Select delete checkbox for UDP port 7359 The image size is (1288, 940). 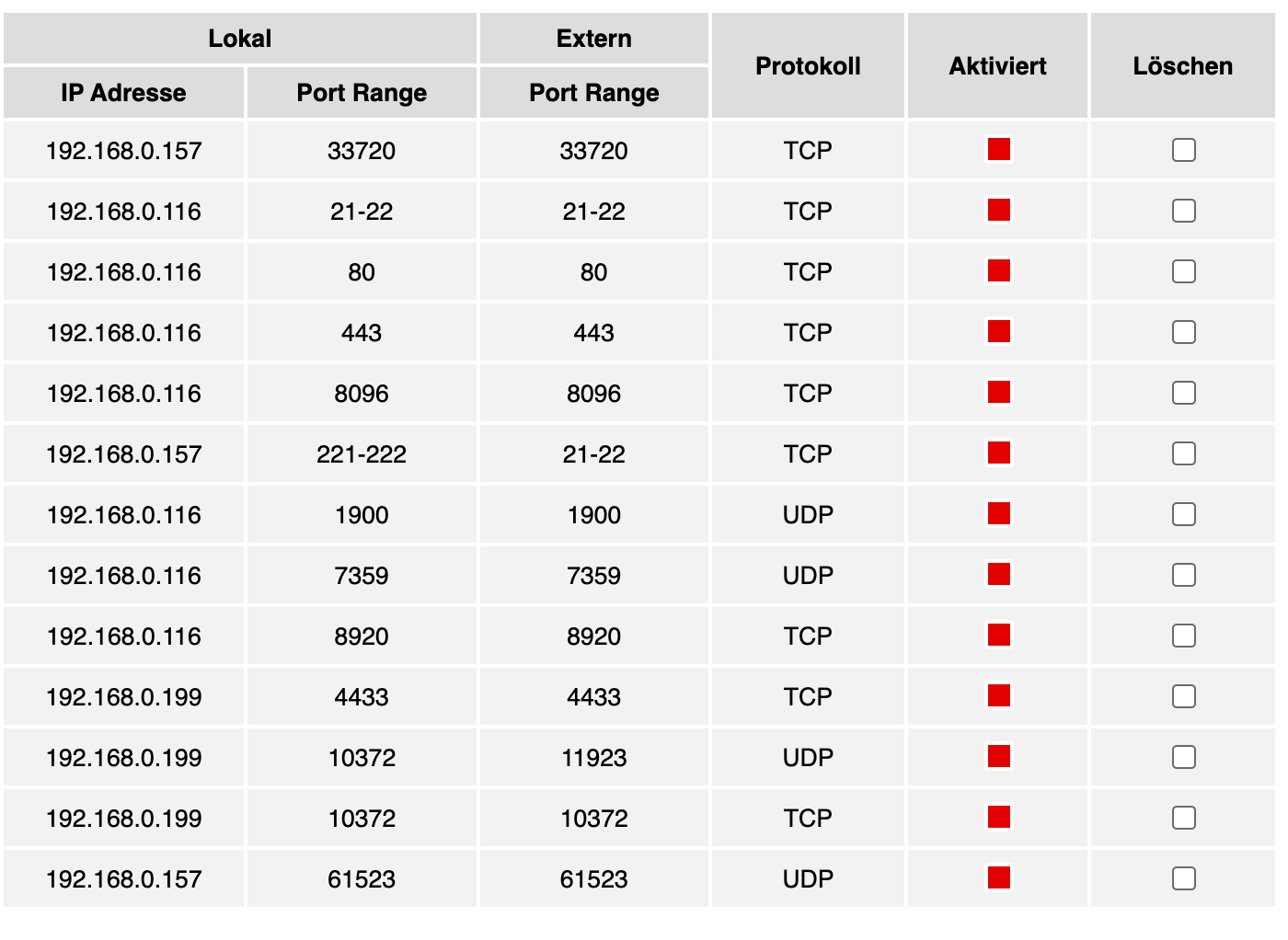pyautogui.click(x=1184, y=575)
